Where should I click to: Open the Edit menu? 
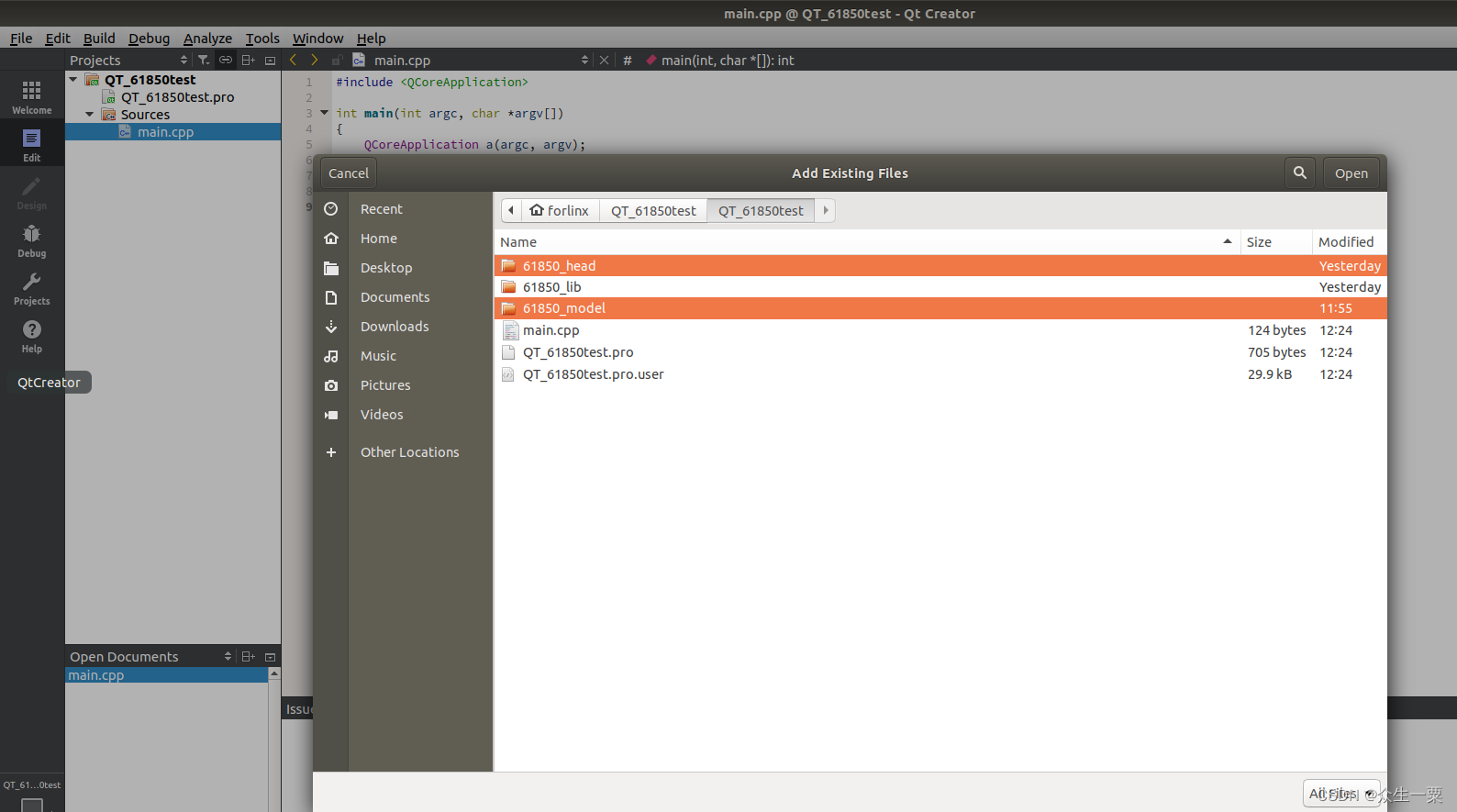[x=58, y=38]
